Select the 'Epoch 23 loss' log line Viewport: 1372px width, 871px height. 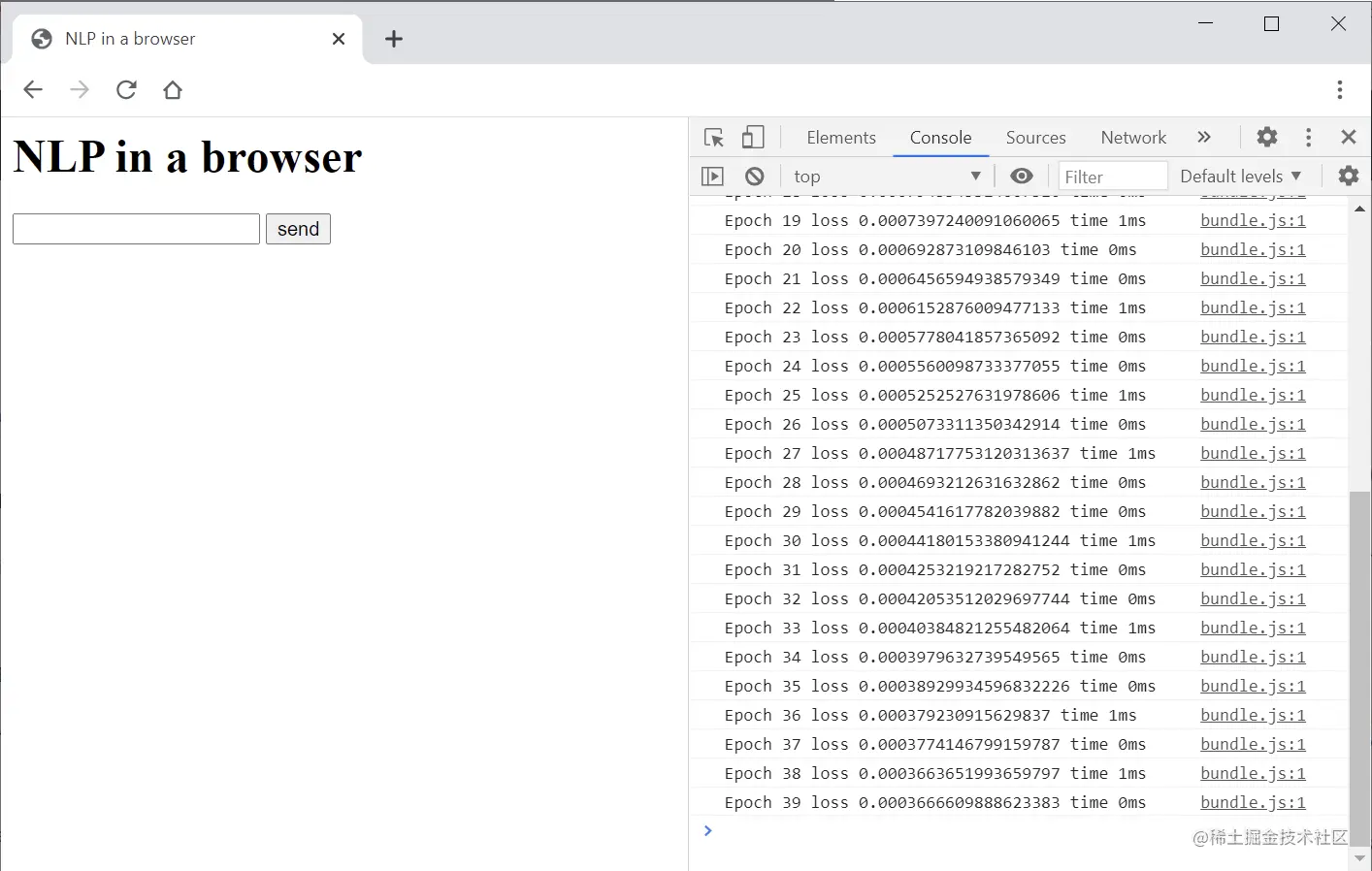(x=934, y=337)
